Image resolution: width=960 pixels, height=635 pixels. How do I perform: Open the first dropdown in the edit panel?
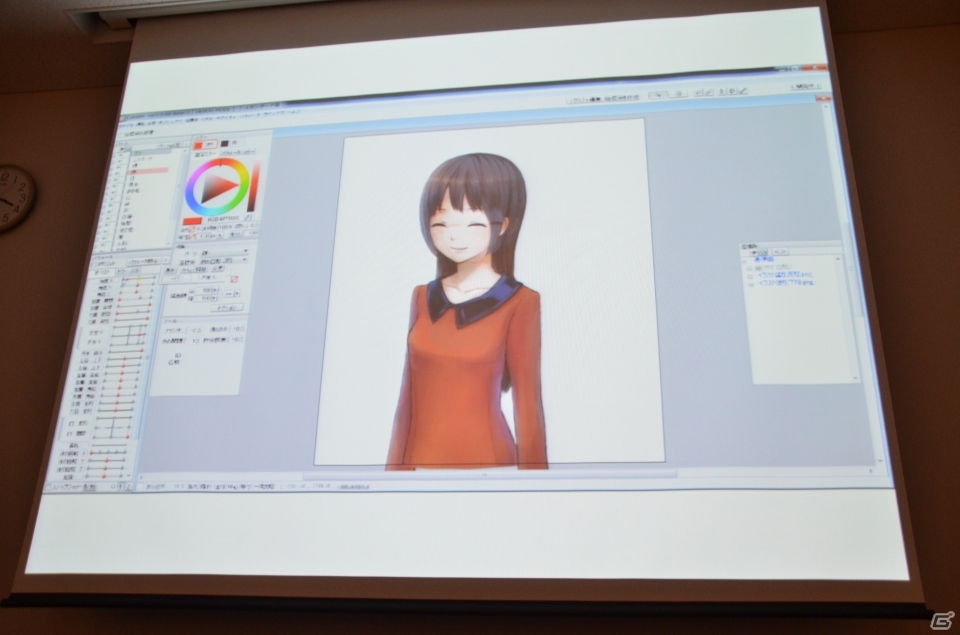(223, 252)
